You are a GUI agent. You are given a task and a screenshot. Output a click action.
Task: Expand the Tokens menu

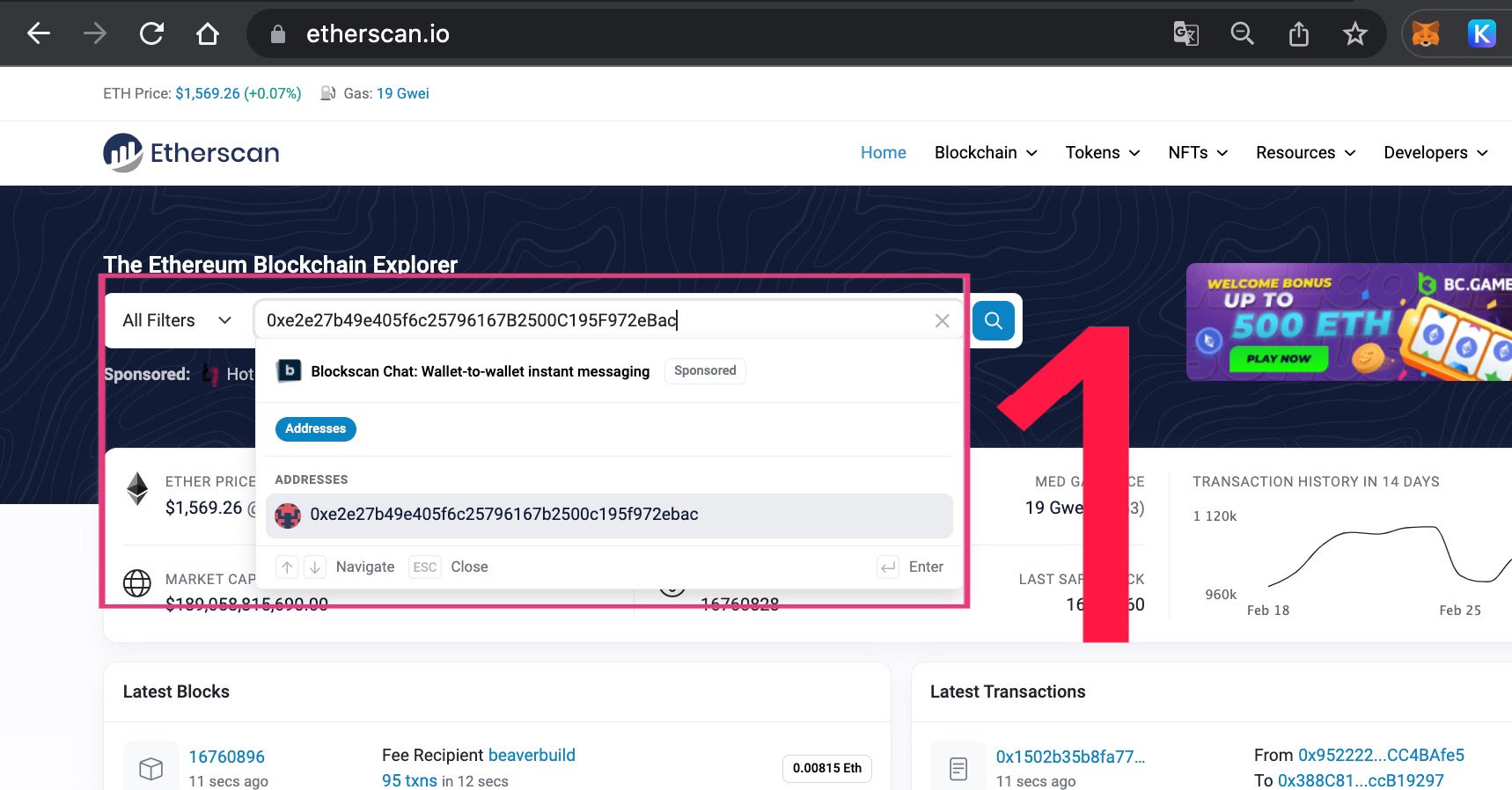tap(1103, 153)
